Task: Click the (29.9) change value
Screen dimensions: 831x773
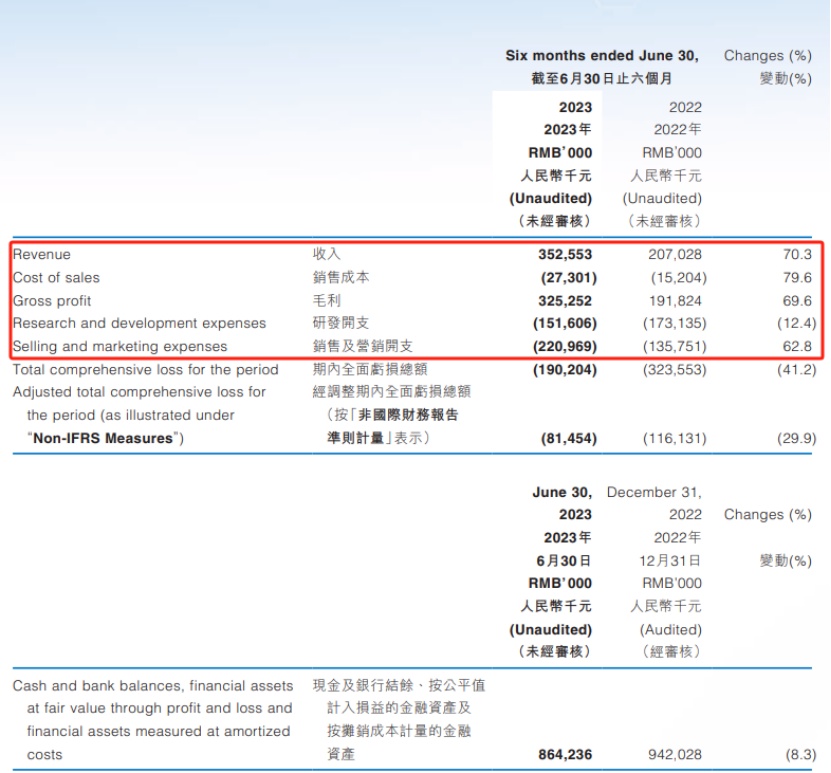Action: coord(797,438)
